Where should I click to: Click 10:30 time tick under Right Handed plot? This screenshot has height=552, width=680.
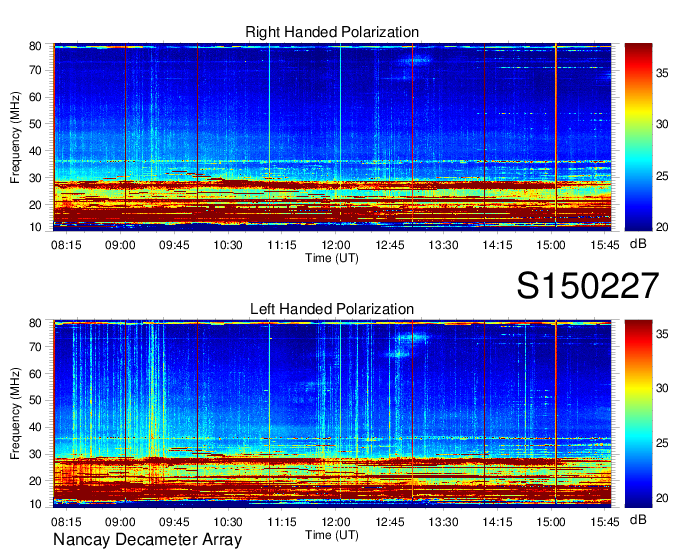(x=228, y=245)
